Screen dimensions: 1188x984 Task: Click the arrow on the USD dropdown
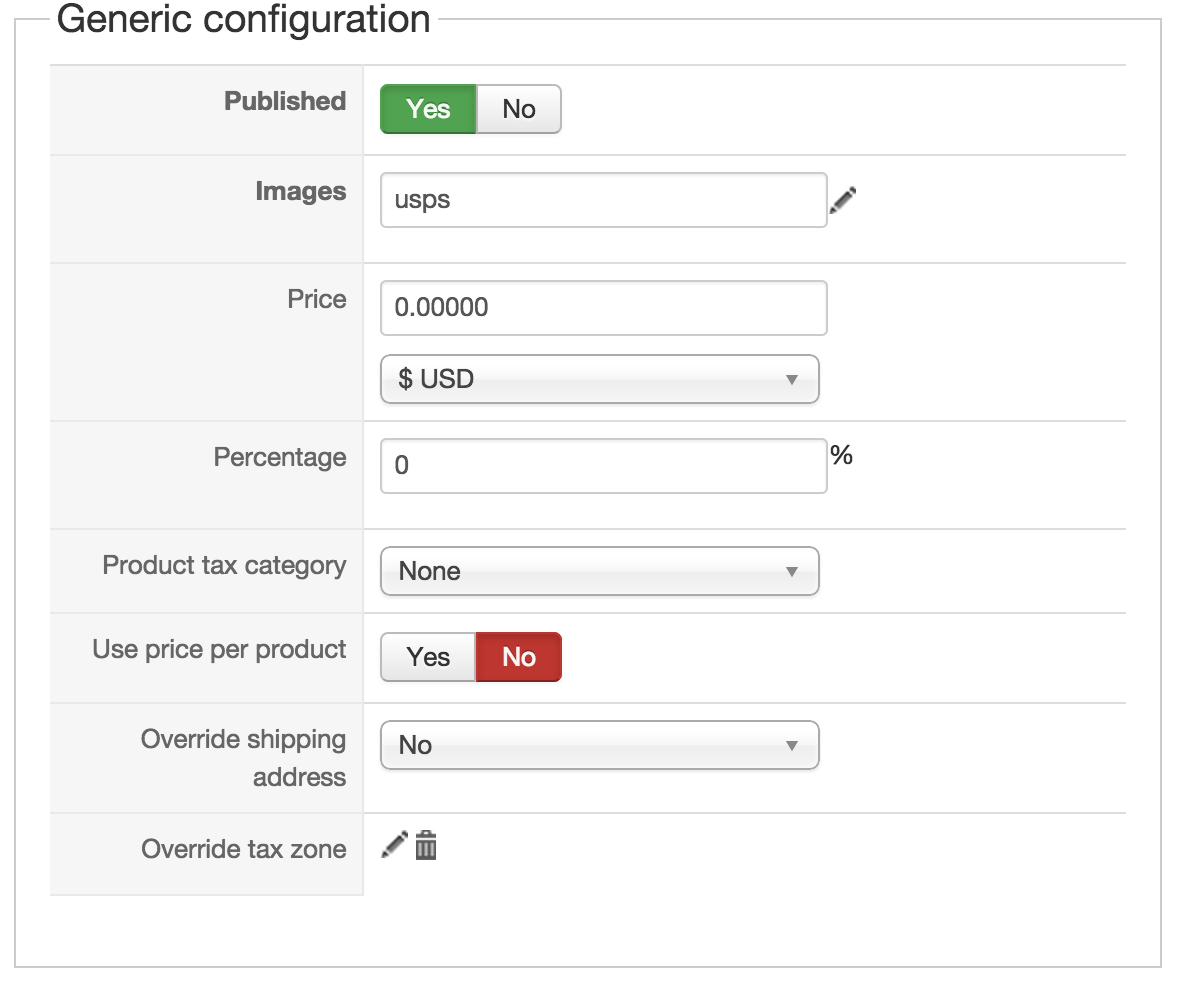point(792,380)
